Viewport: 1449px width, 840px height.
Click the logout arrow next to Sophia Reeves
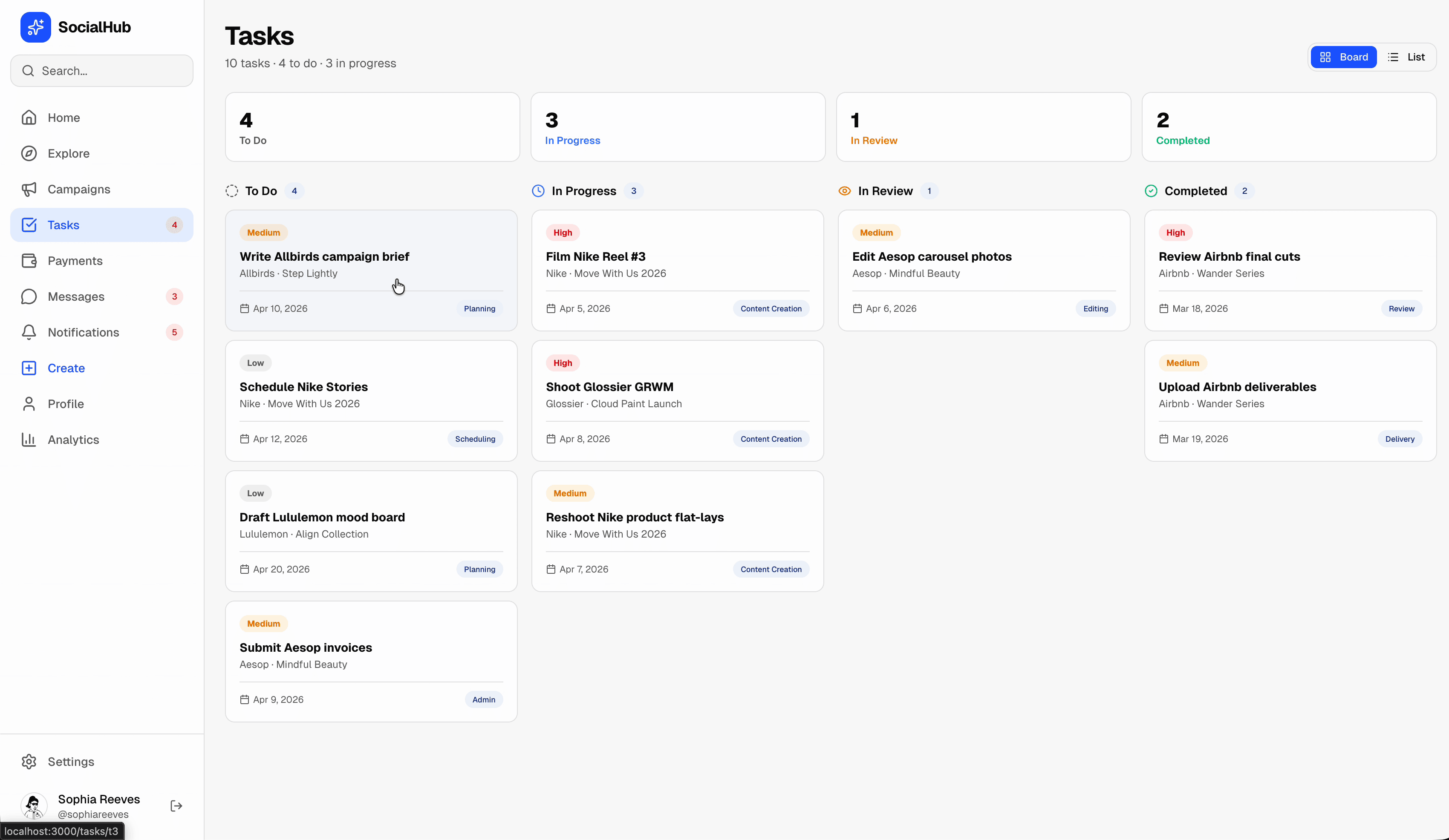pos(176,805)
